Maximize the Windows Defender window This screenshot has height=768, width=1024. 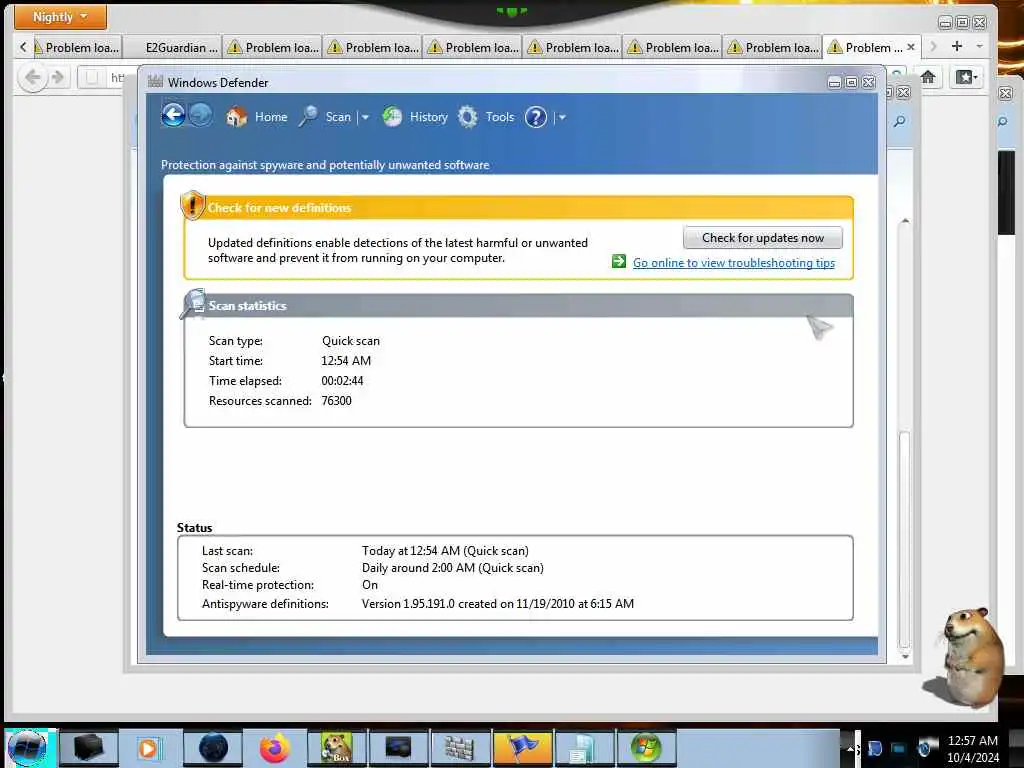coord(851,82)
